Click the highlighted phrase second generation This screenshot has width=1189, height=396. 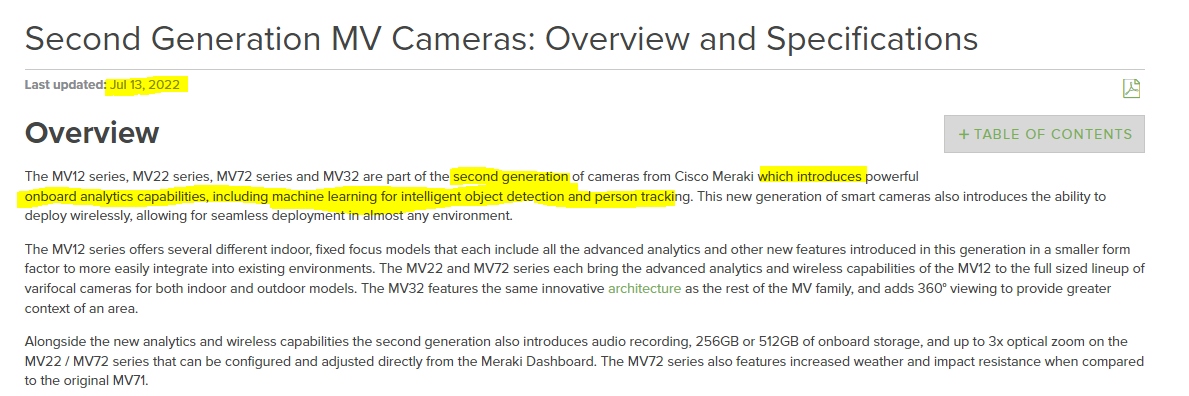510,177
